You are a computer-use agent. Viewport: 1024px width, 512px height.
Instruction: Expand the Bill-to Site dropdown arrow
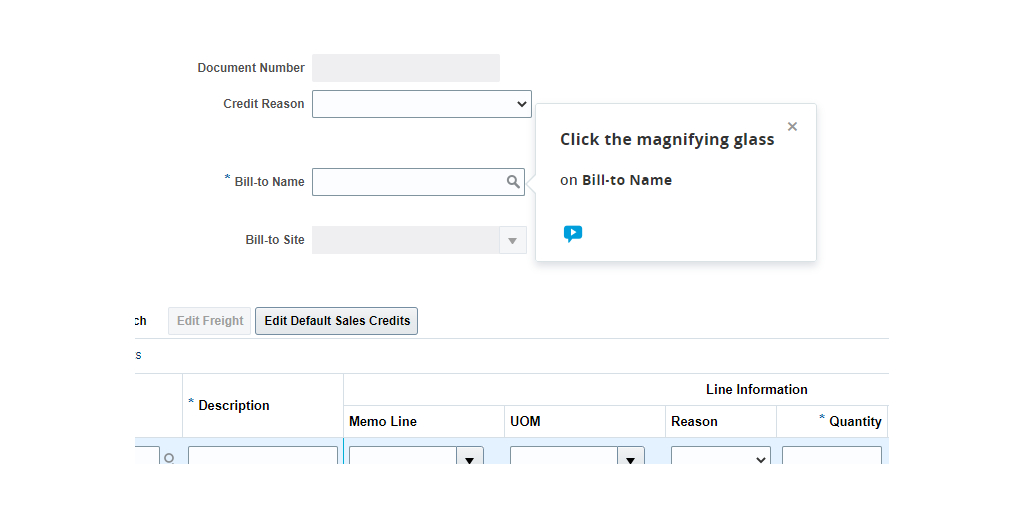(x=513, y=240)
